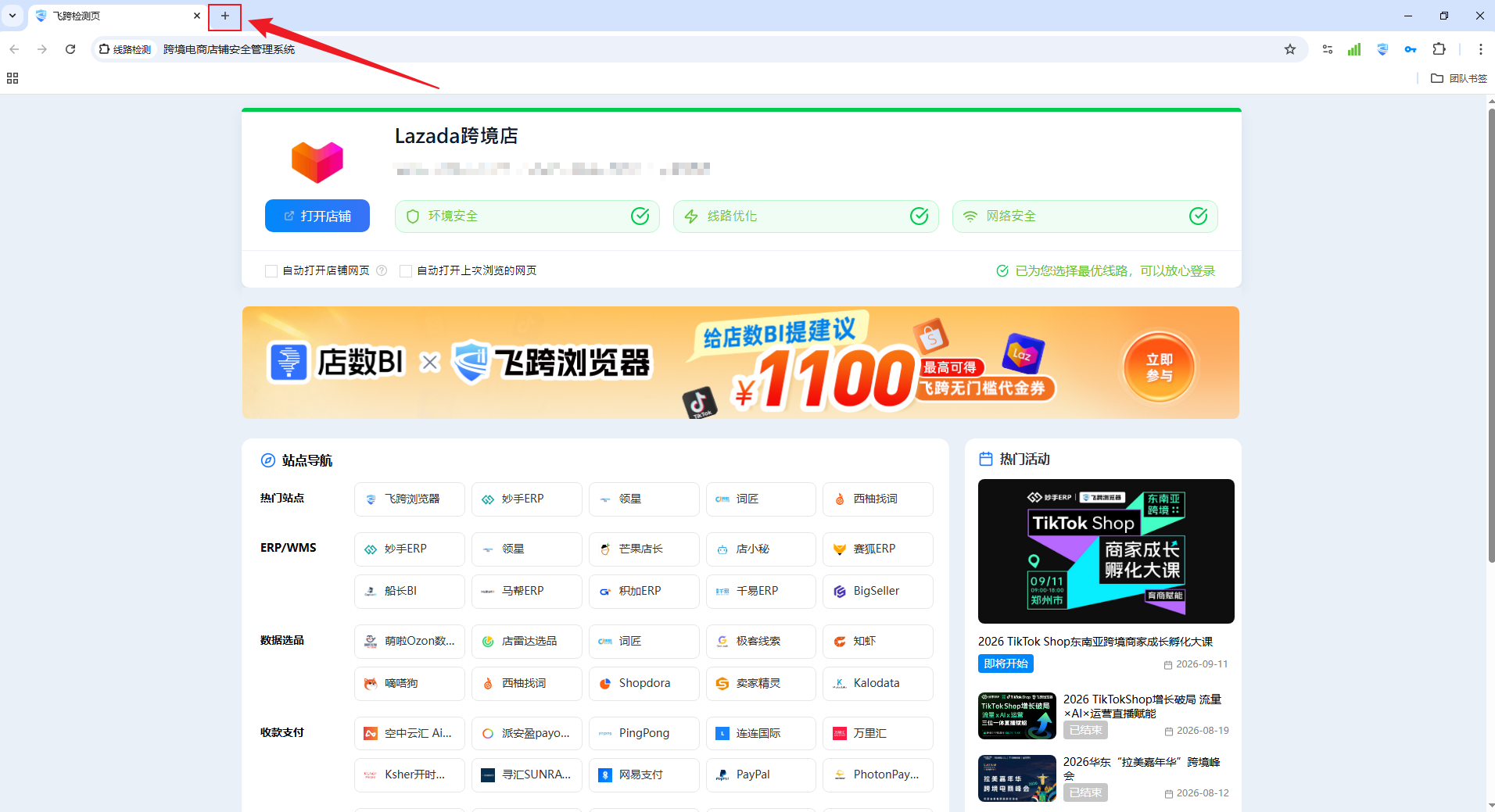Click the 线路优化 status box
The image size is (1495, 812).
[x=806, y=216]
